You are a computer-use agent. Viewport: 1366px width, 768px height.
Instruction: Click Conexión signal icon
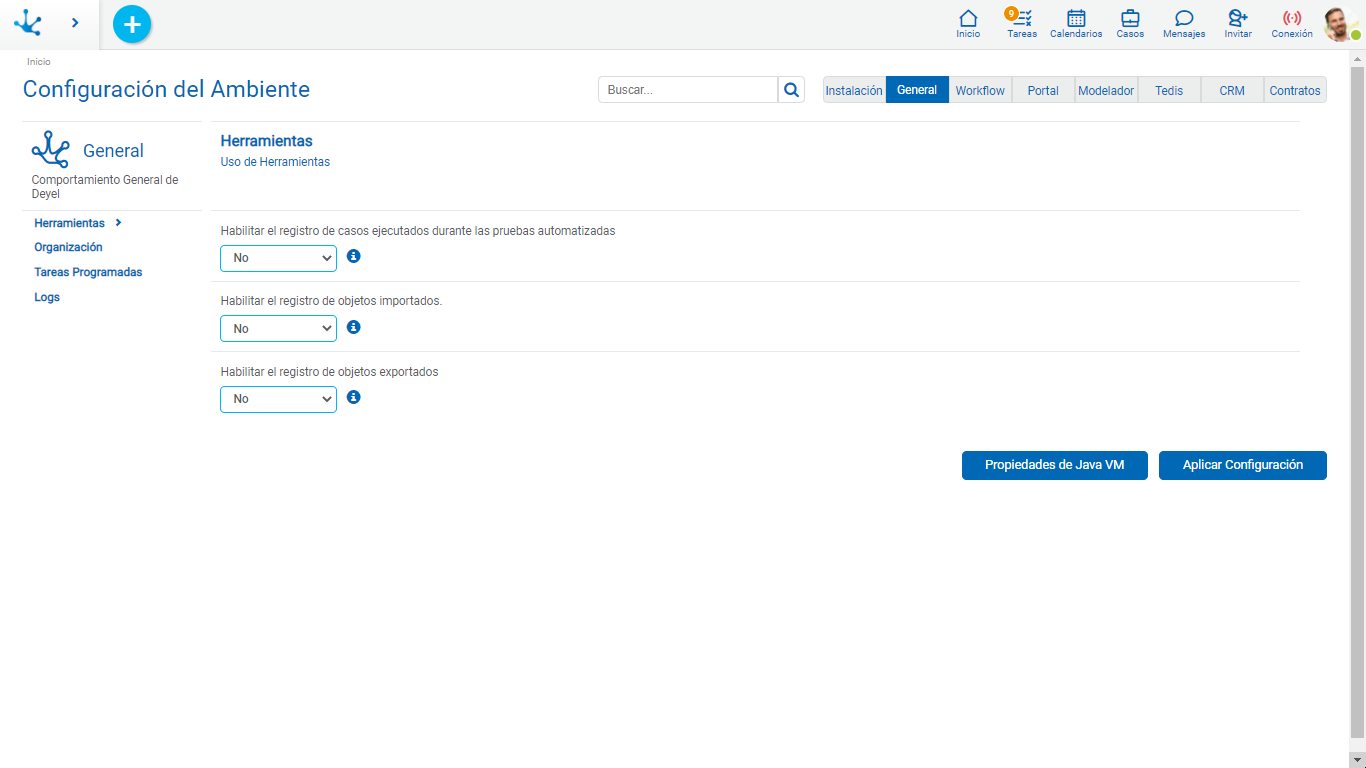point(1292,24)
